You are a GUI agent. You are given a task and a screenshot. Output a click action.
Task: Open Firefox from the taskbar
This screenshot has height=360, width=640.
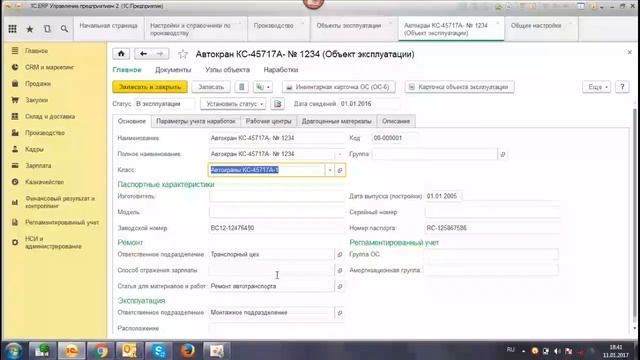pos(188,351)
